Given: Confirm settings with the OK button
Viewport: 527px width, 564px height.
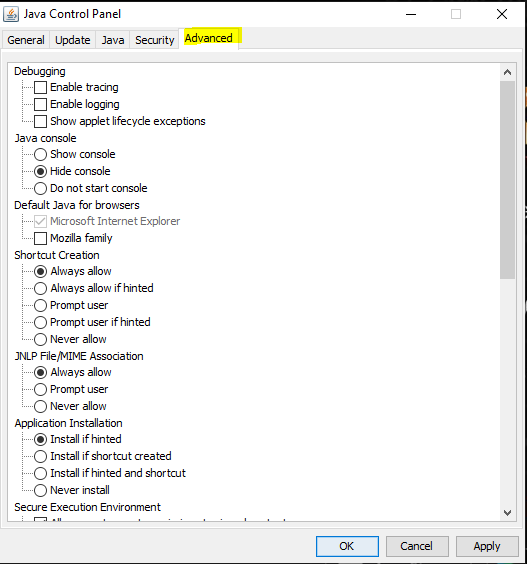Looking at the screenshot, I should [x=347, y=546].
